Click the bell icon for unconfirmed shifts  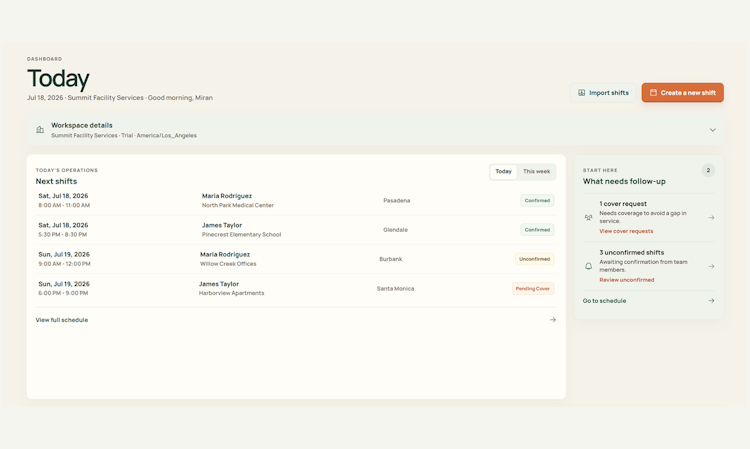click(589, 266)
